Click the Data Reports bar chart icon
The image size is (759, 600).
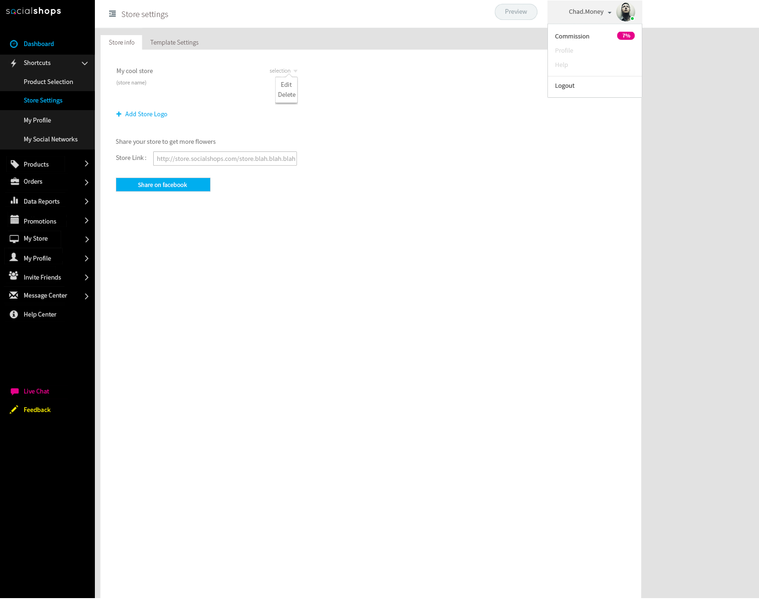15,200
